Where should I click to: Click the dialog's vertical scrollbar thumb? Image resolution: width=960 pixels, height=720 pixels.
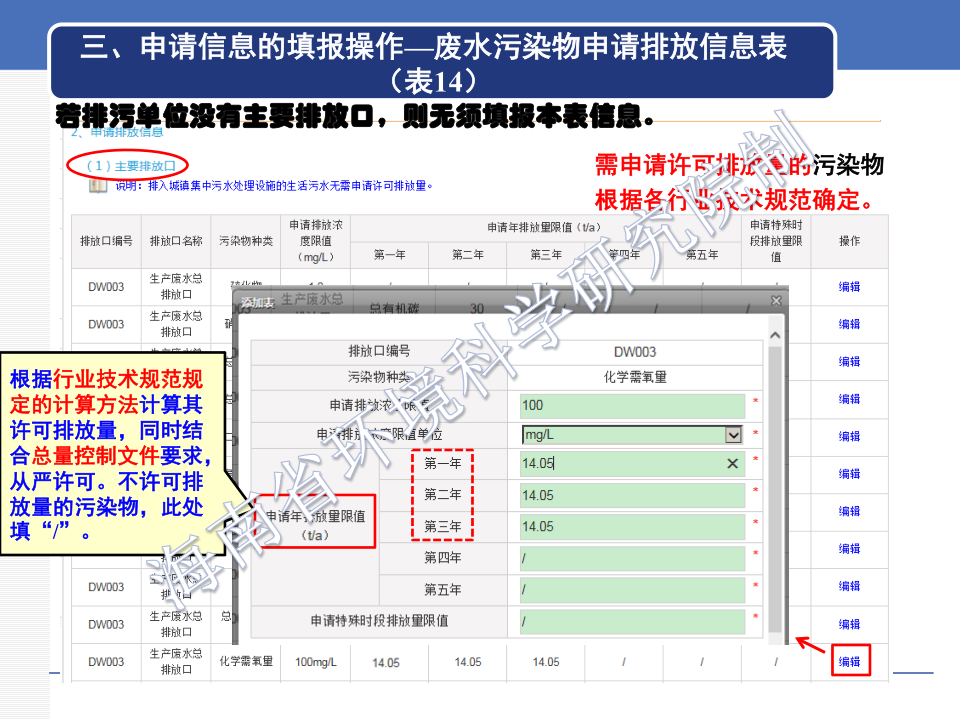click(x=775, y=489)
